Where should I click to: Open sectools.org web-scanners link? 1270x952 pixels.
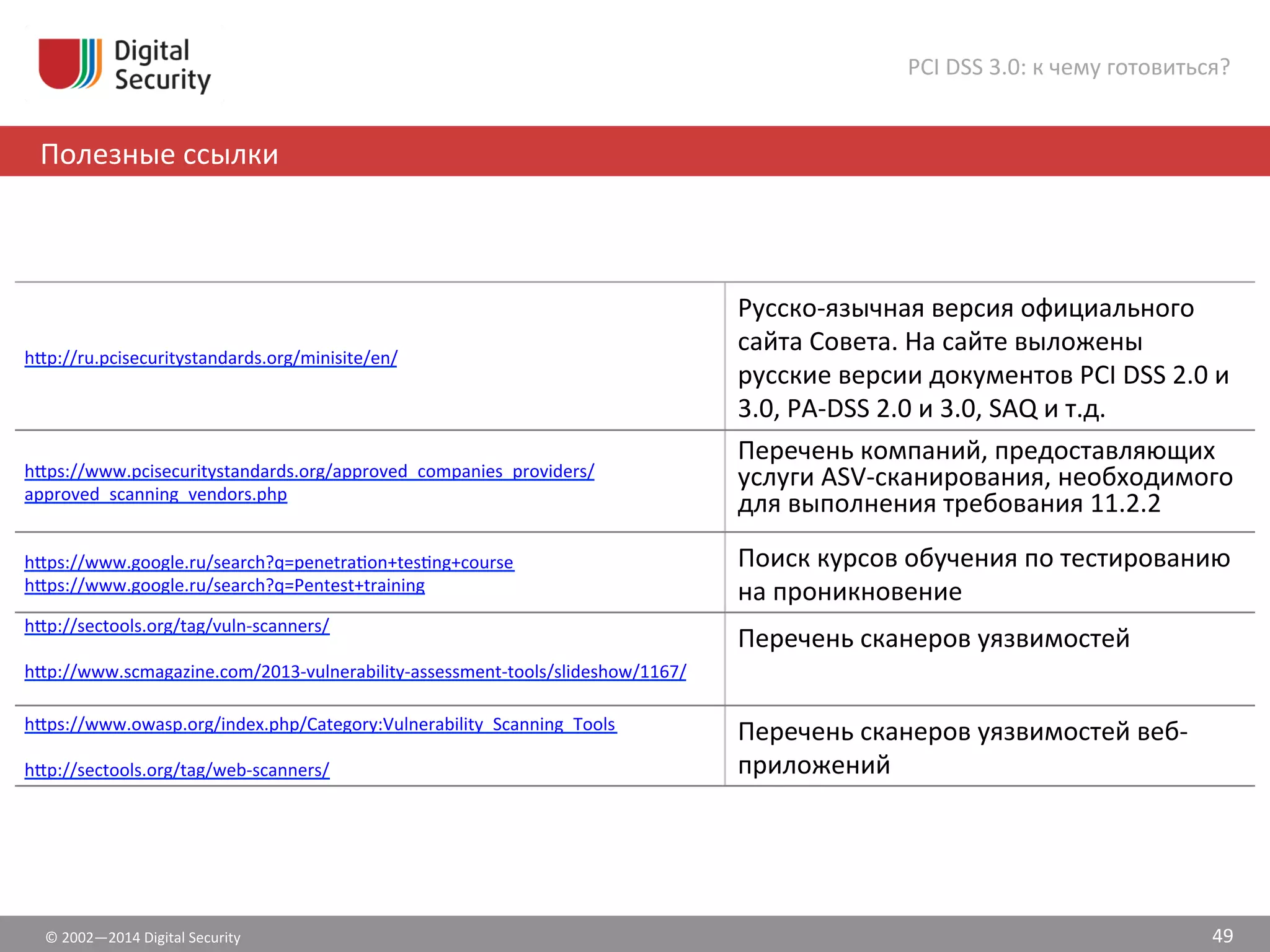[x=177, y=770]
